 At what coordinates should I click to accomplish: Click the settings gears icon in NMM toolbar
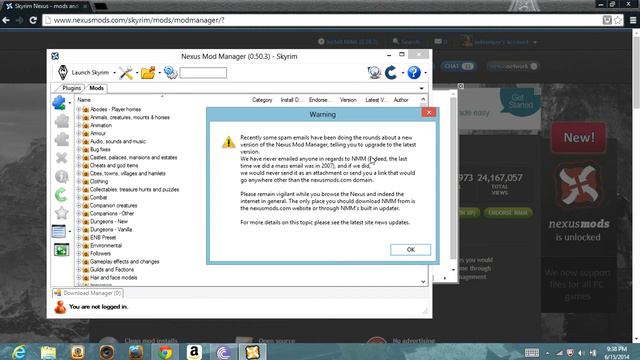point(170,73)
